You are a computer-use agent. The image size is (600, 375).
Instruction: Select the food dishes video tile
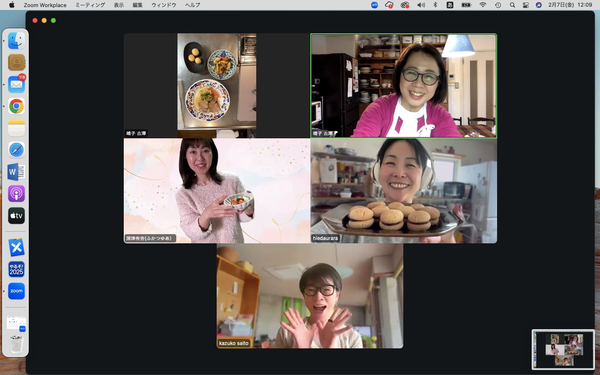tap(217, 85)
